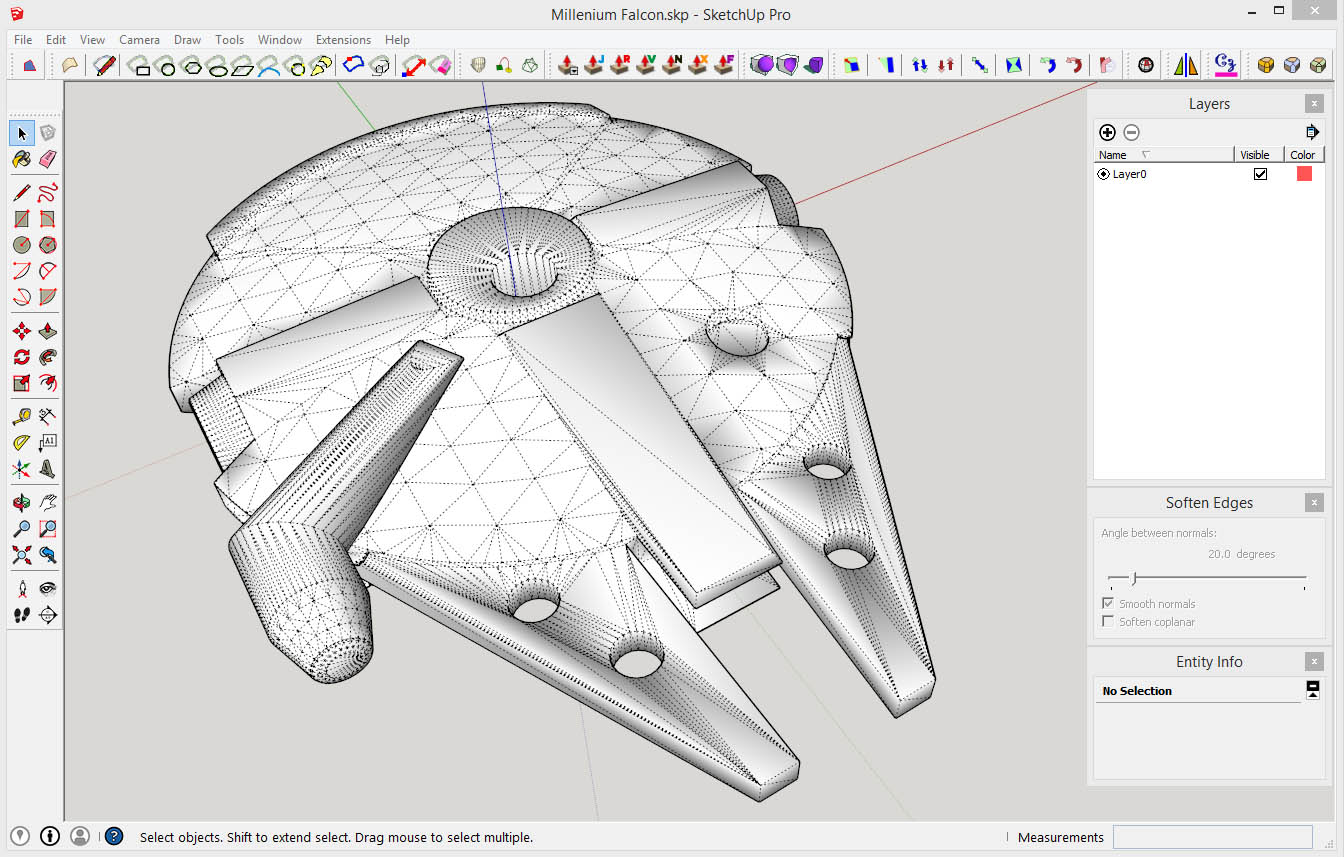Open the Help menu

point(397,40)
